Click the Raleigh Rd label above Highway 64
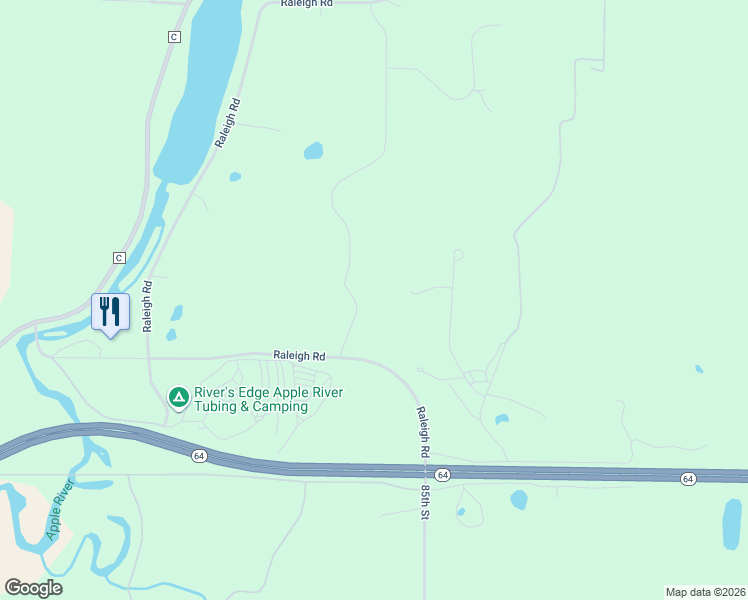This screenshot has height=600, width=748. (x=424, y=432)
